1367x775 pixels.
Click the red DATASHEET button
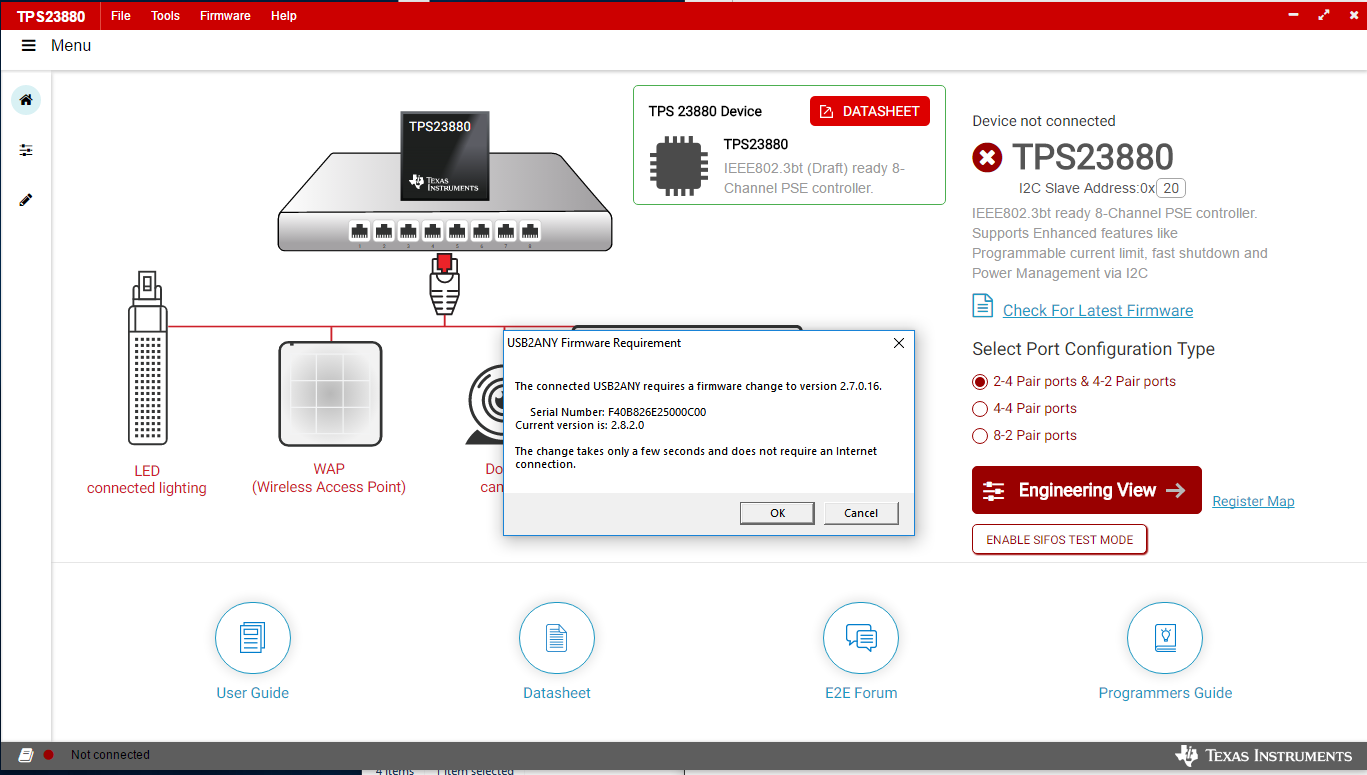(x=870, y=111)
